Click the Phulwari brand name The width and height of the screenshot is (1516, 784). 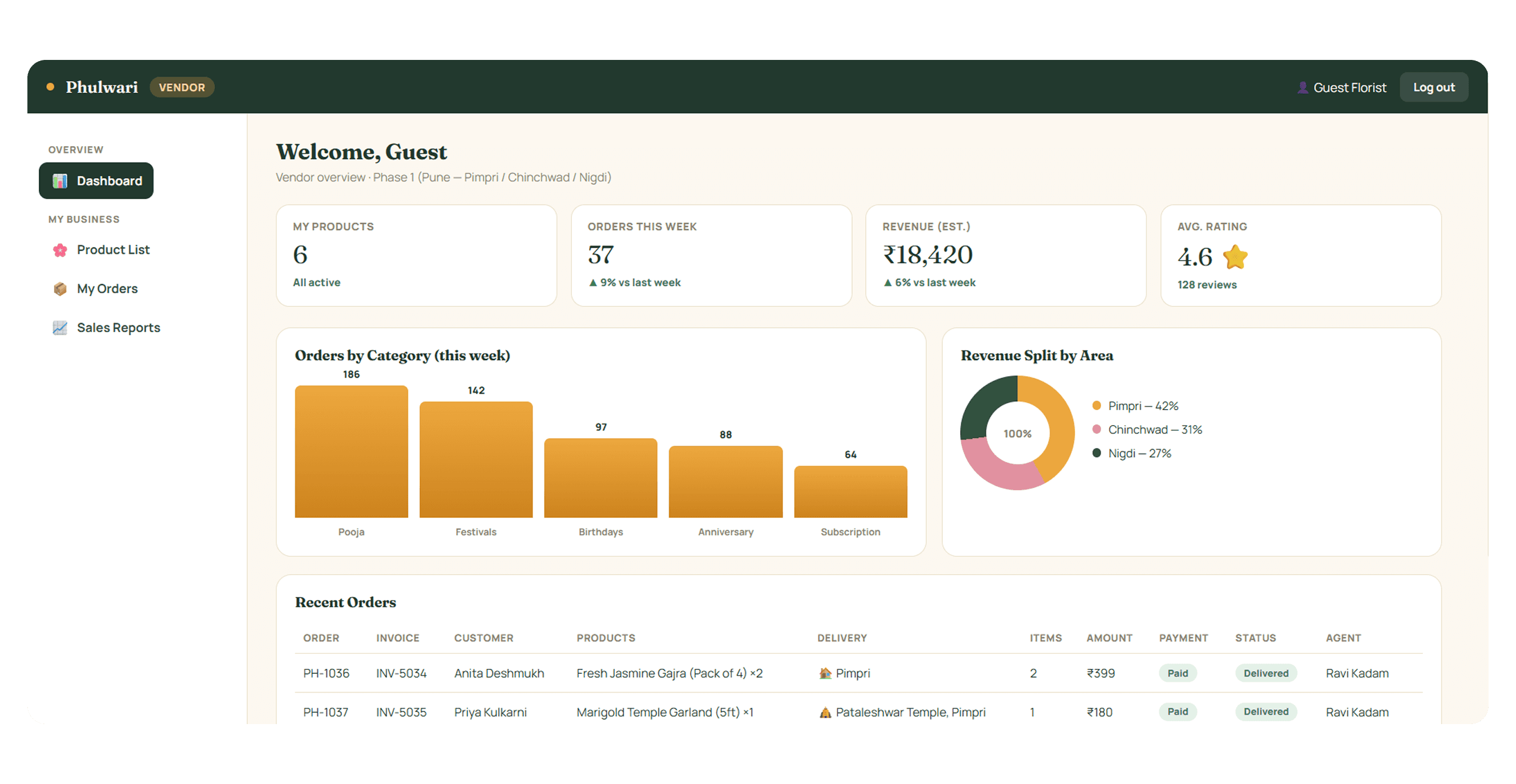102,87
